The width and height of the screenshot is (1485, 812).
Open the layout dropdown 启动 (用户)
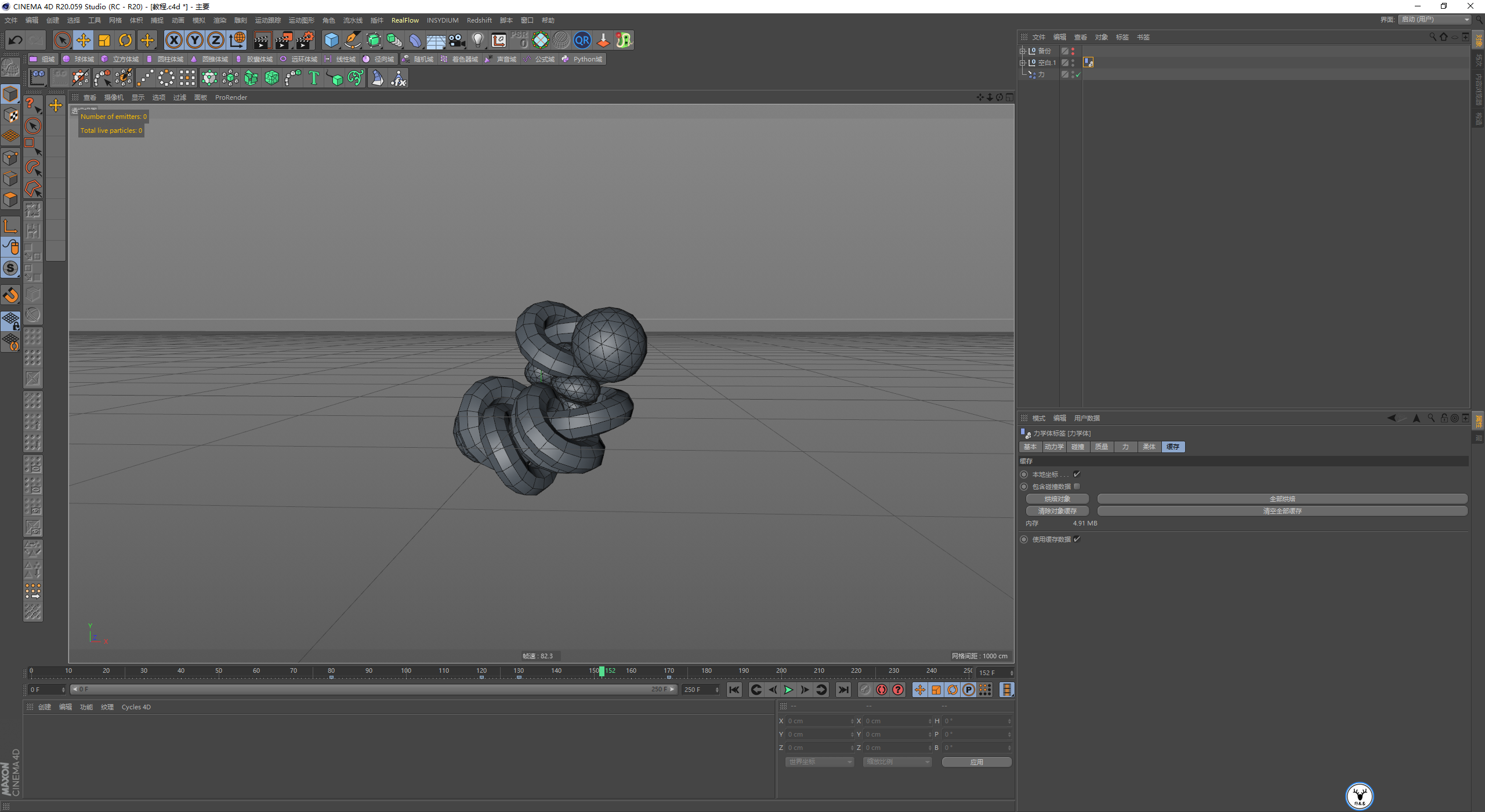click(x=1435, y=20)
